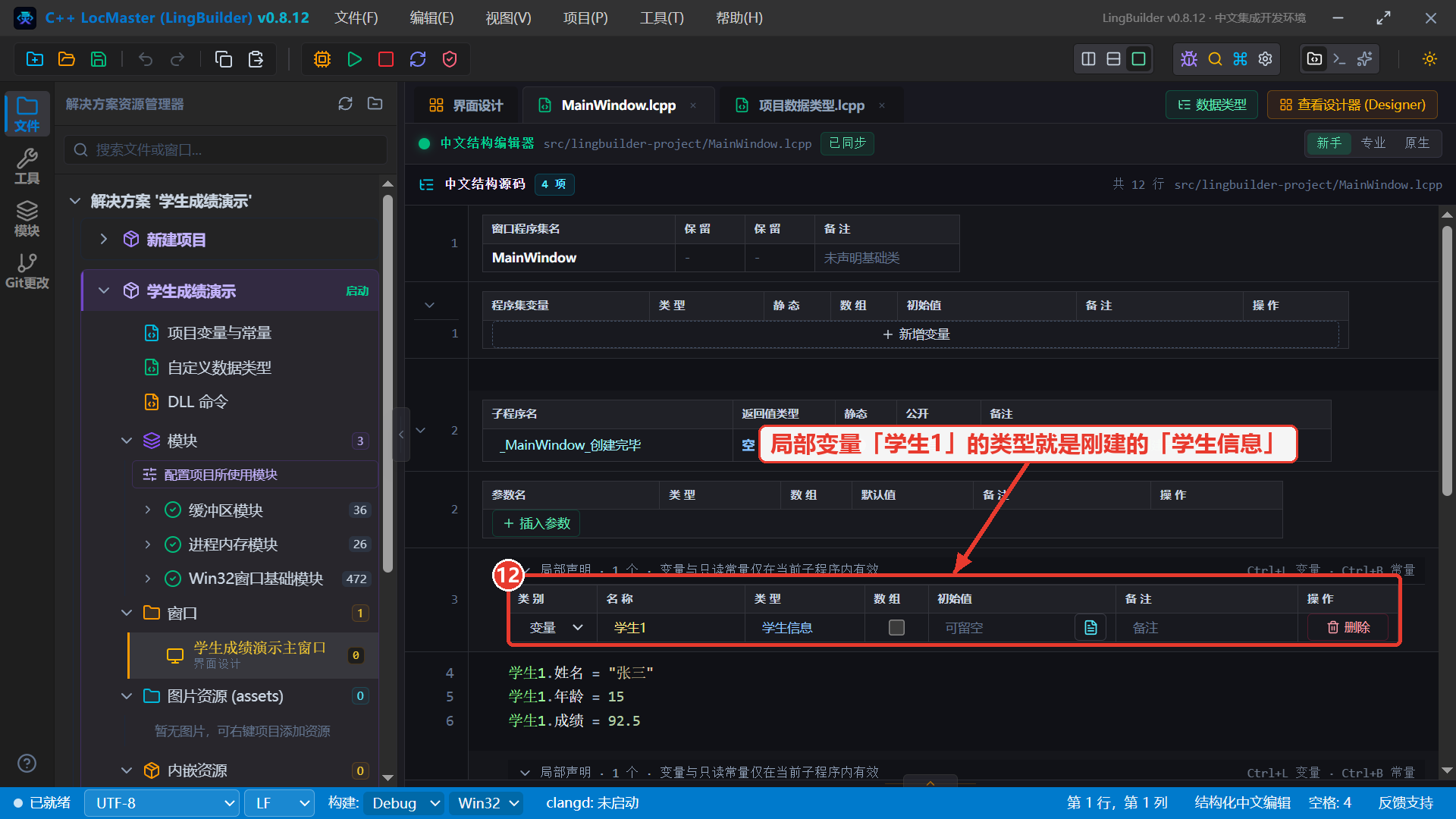Toggle the array checkbox for 学生1

[896, 628]
